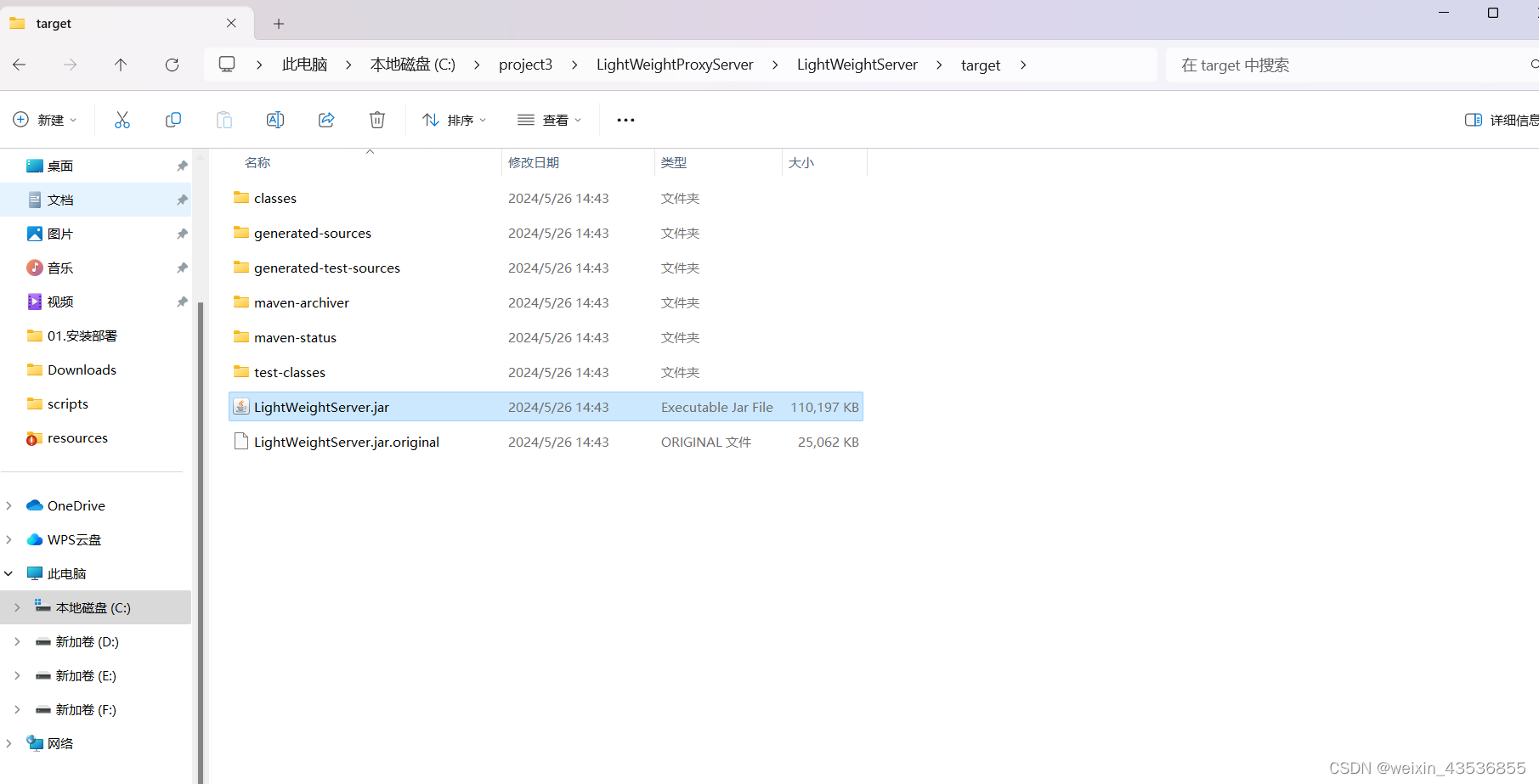The height and width of the screenshot is (784, 1539).
Task: Sort by 大小 column header
Action: 801,162
